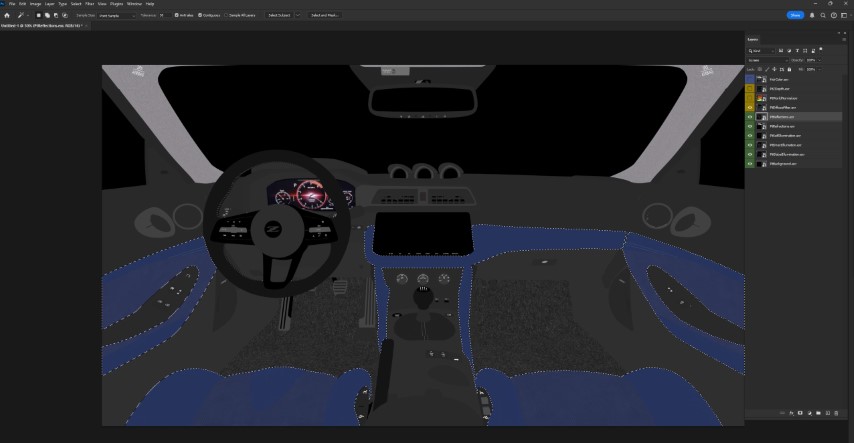Image resolution: width=854 pixels, height=443 pixels.
Task: Toggle the Anti-alias checkbox
Action: point(177,15)
